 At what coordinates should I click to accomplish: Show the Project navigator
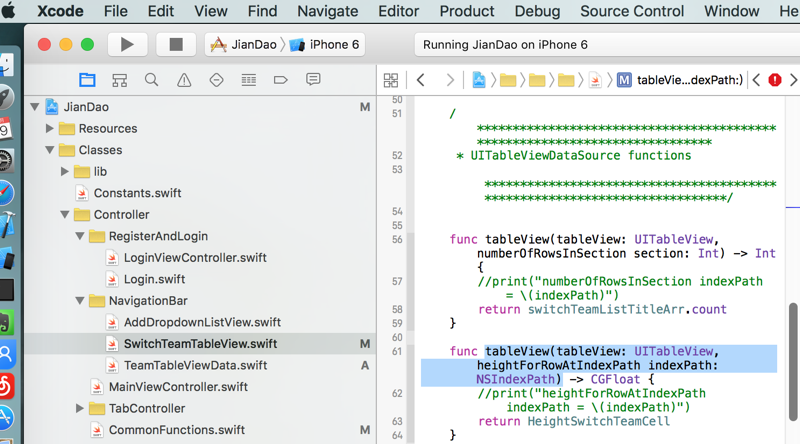tap(87, 80)
